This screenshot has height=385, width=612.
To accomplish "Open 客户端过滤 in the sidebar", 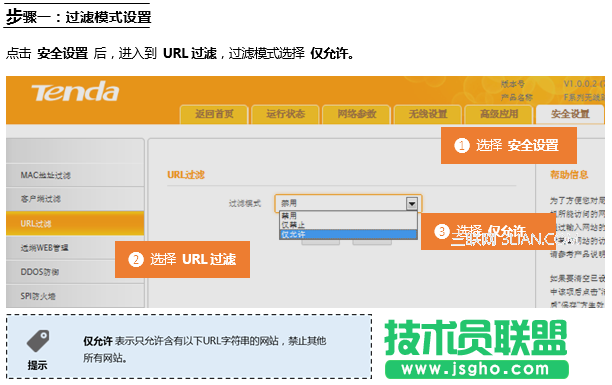I will (75, 199).
